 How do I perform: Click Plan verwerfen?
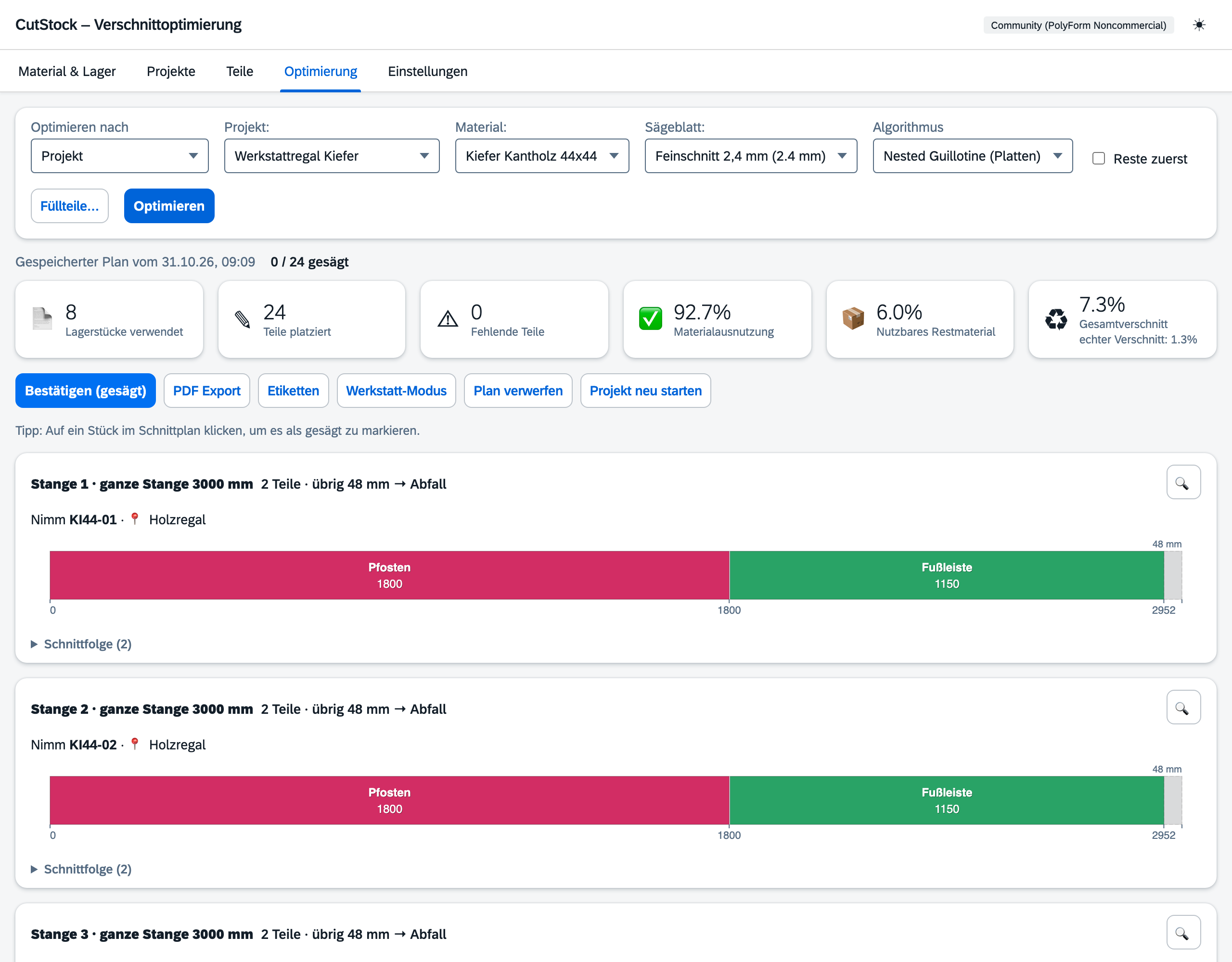tap(518, 391)
